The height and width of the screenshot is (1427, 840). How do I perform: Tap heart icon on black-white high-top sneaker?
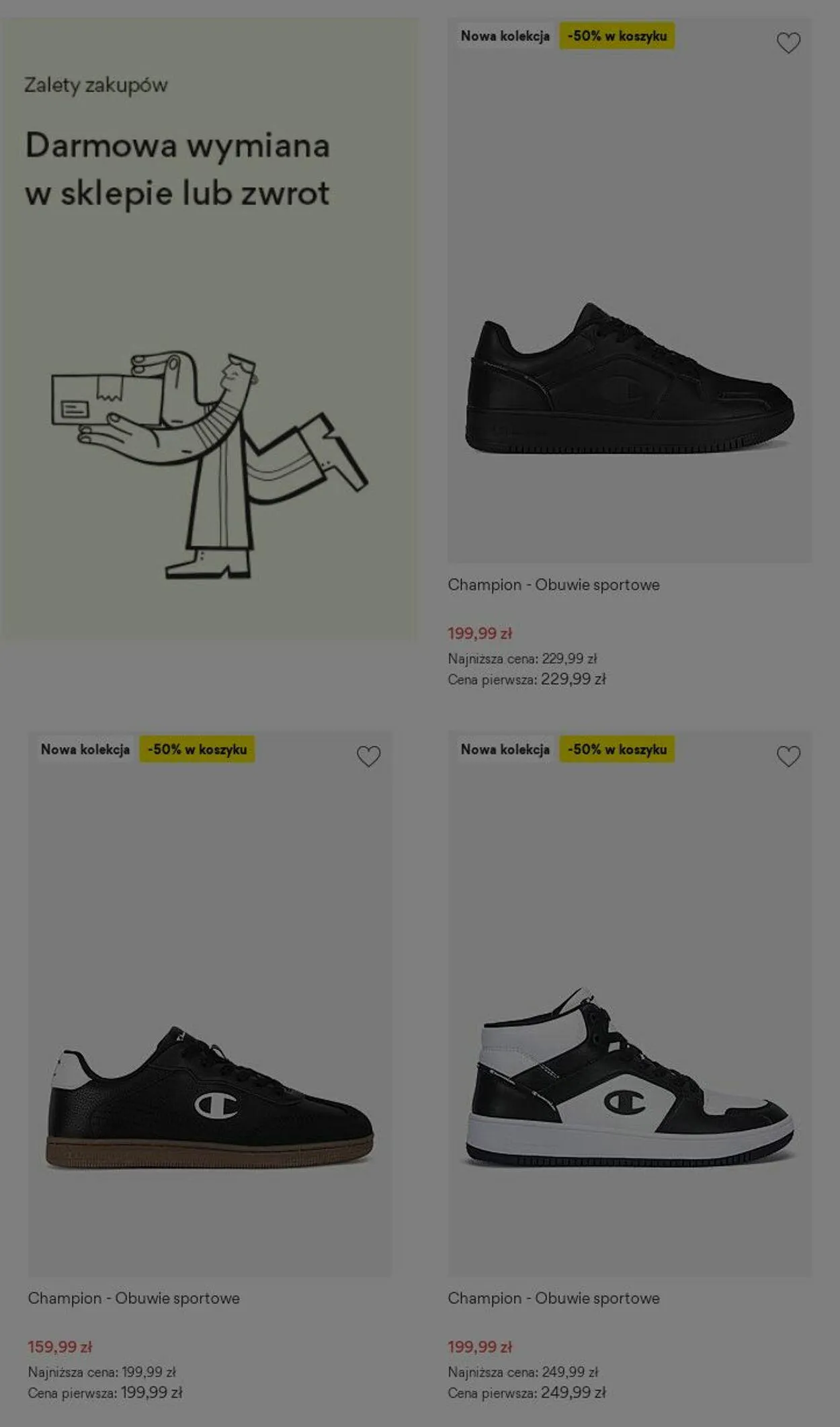pos(788,756)
